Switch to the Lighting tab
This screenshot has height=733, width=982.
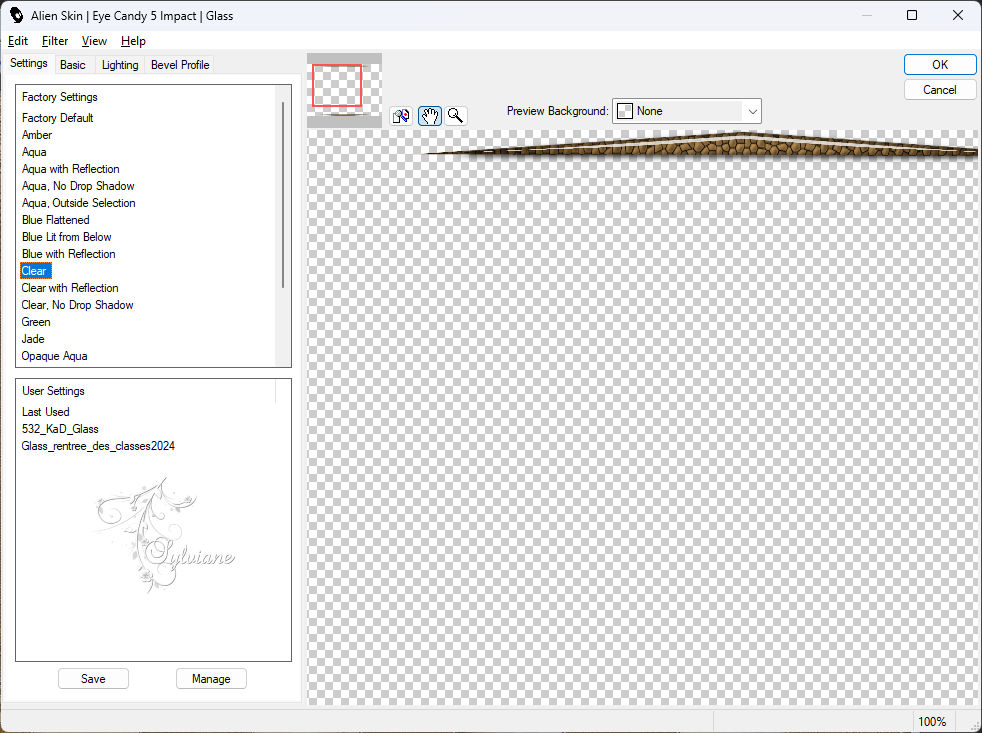[120, 65]
